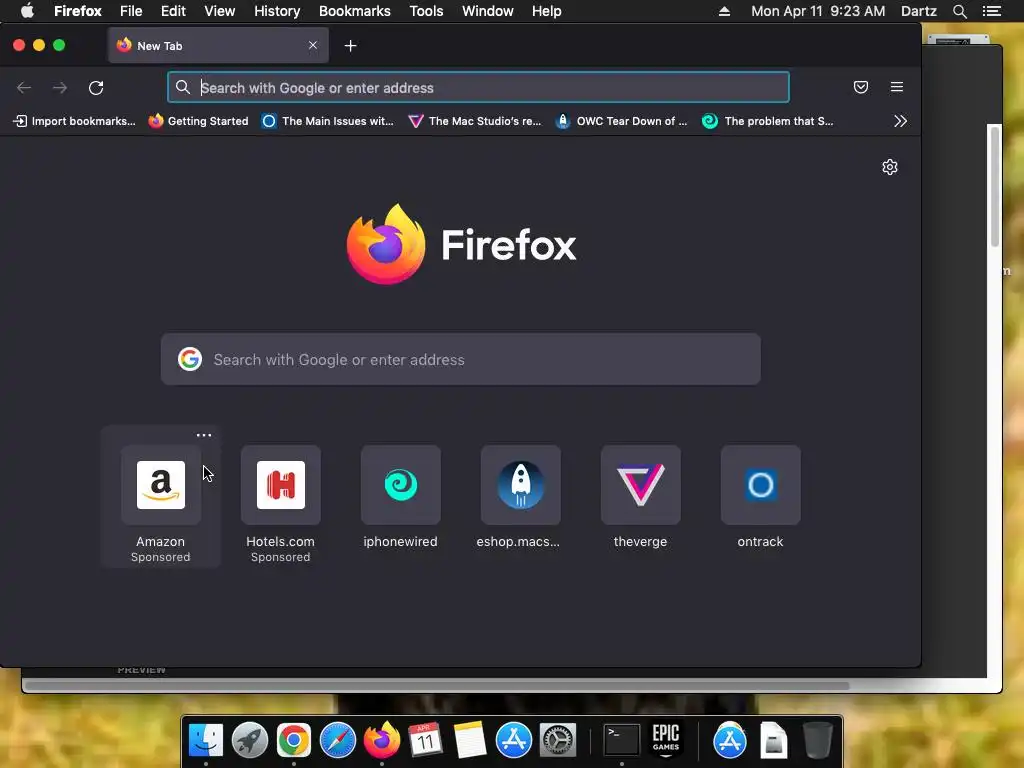The width and height of the screenshot is (1024, 768).
Task: Open The problem that S bookmark
Action: tap(768, 121)
